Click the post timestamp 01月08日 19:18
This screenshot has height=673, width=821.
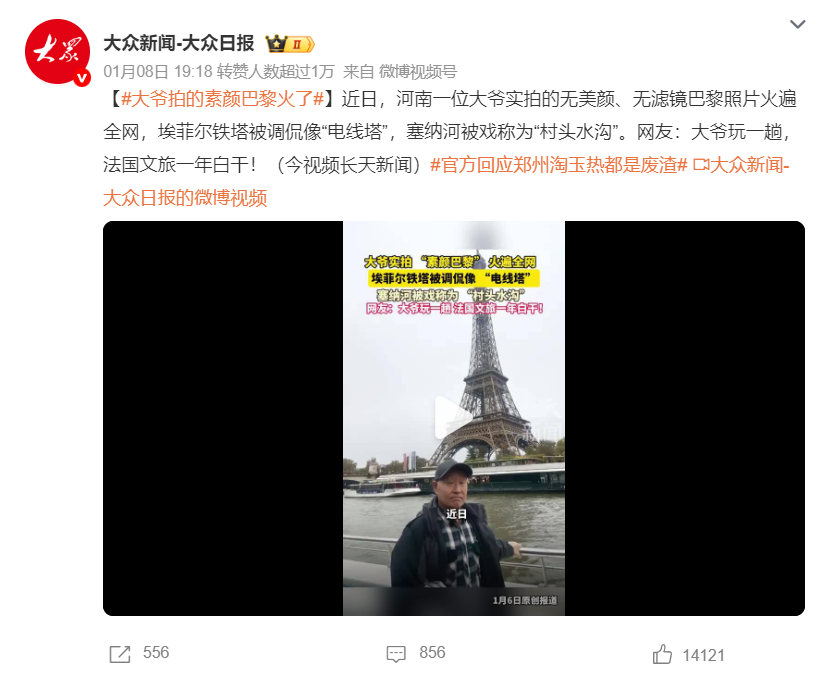pos(158,71)
